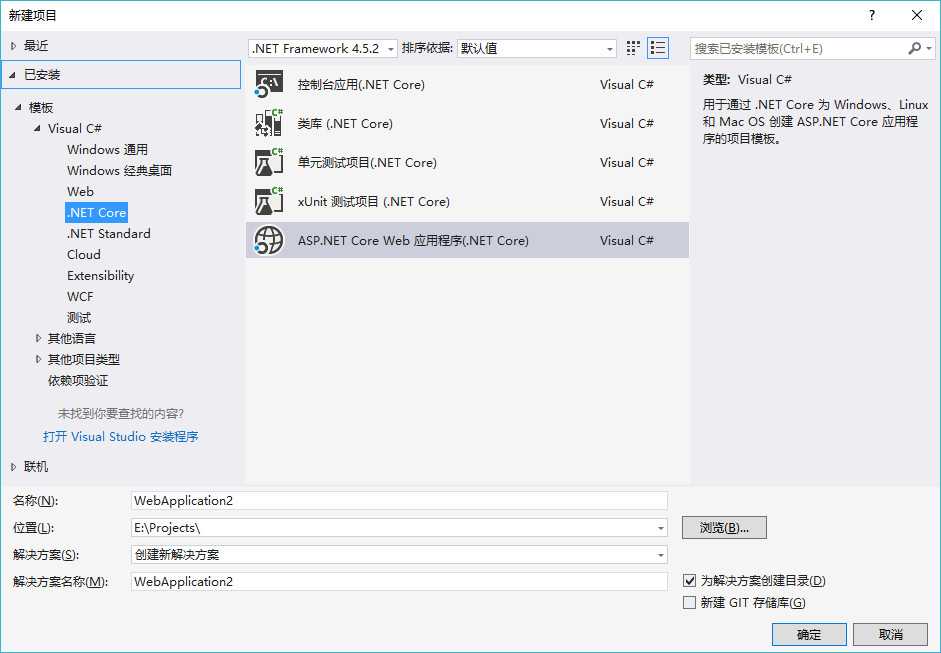Expand the 其他语言 node
Screen dimensions: 941x653
(38, 339)
